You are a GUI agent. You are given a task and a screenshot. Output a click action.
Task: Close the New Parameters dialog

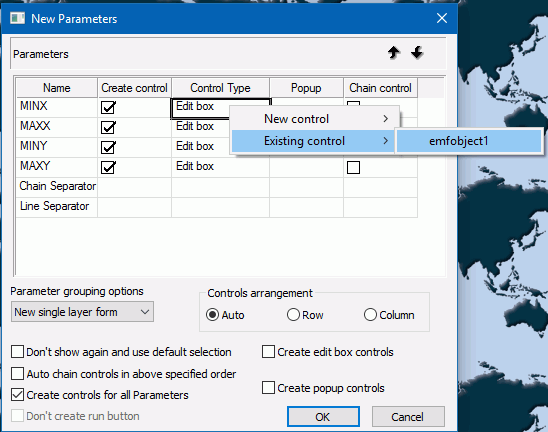click(x=442, y=18)
